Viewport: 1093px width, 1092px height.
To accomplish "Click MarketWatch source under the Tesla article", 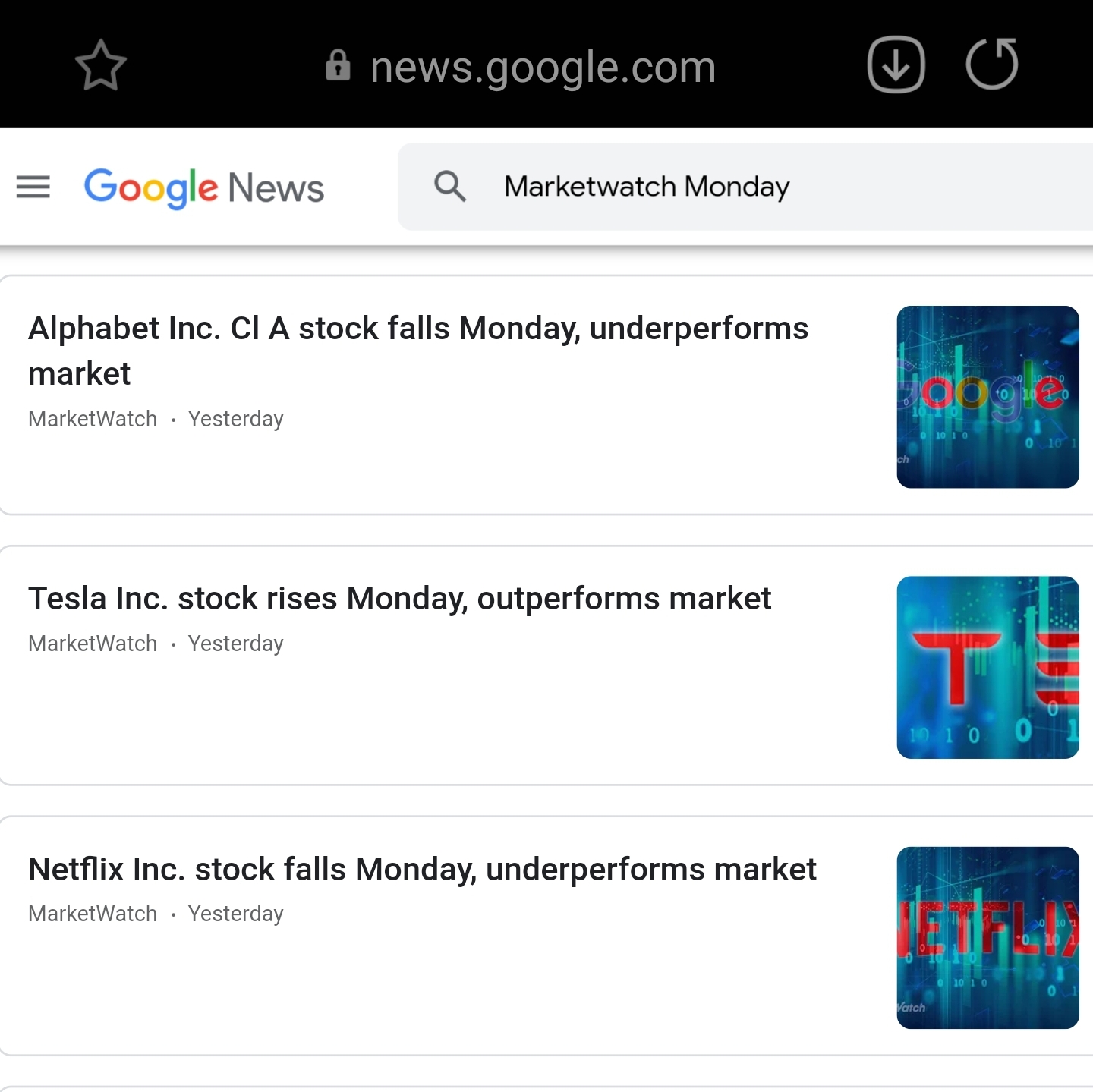I will pyautogui.click(x=93, y=644).
